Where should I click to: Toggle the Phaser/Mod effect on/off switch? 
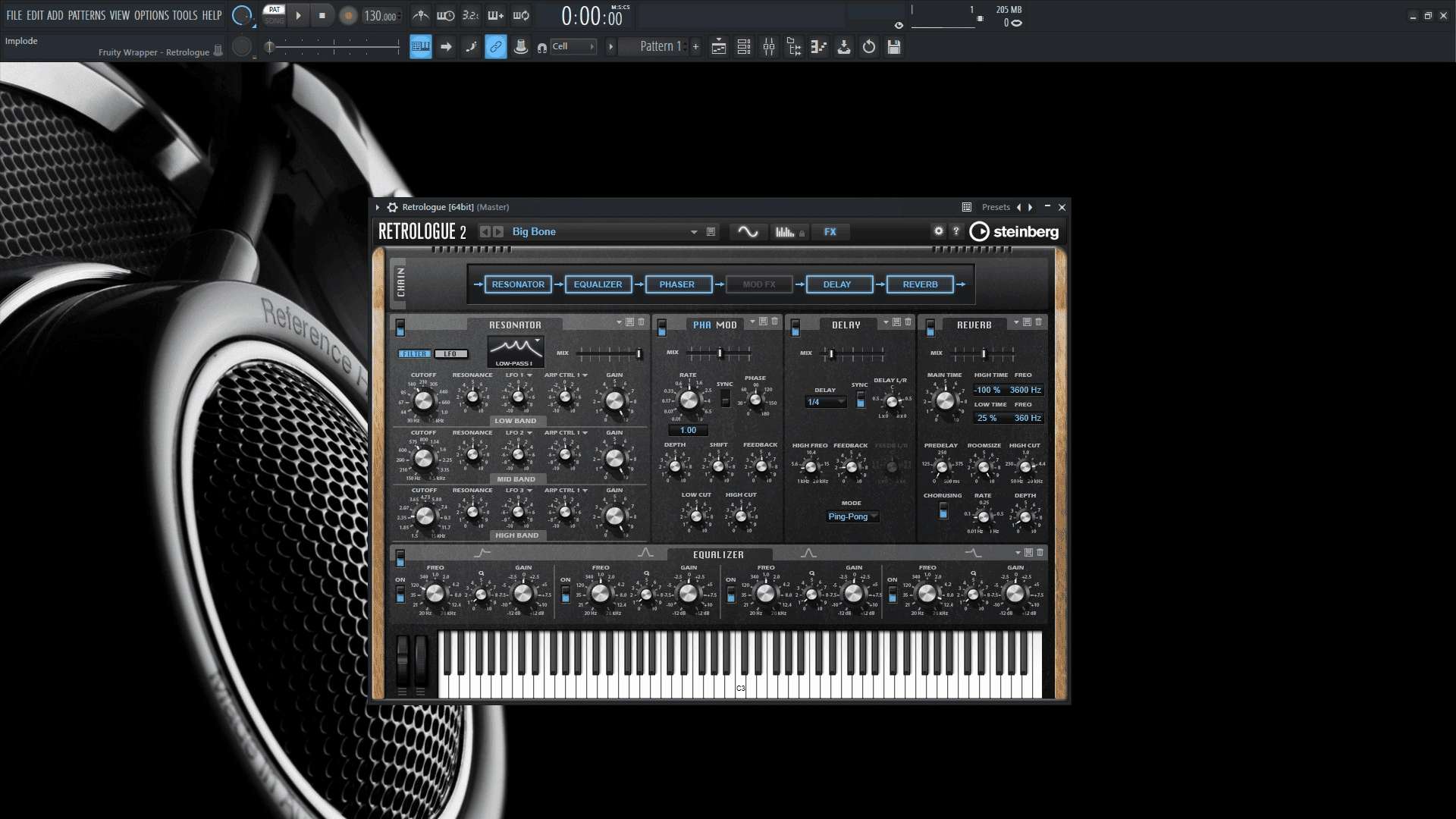click(x=662, y=328)
